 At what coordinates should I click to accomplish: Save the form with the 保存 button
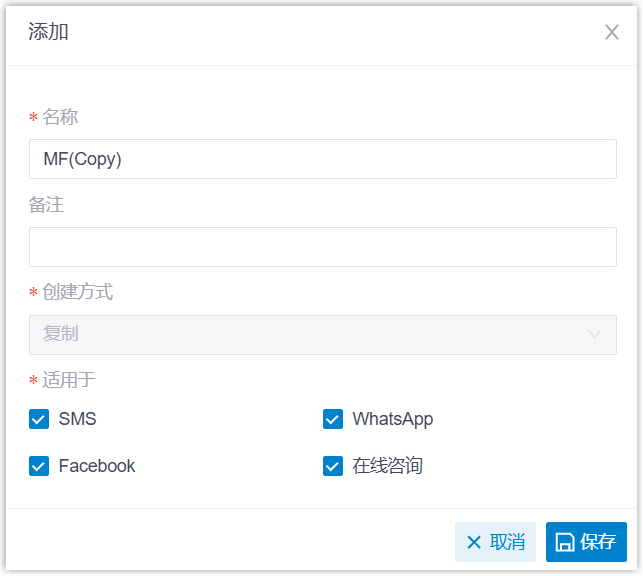coord(586,542)
